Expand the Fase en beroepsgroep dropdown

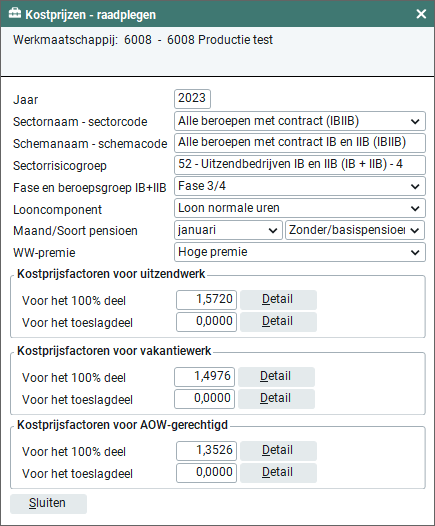(300, 186)
